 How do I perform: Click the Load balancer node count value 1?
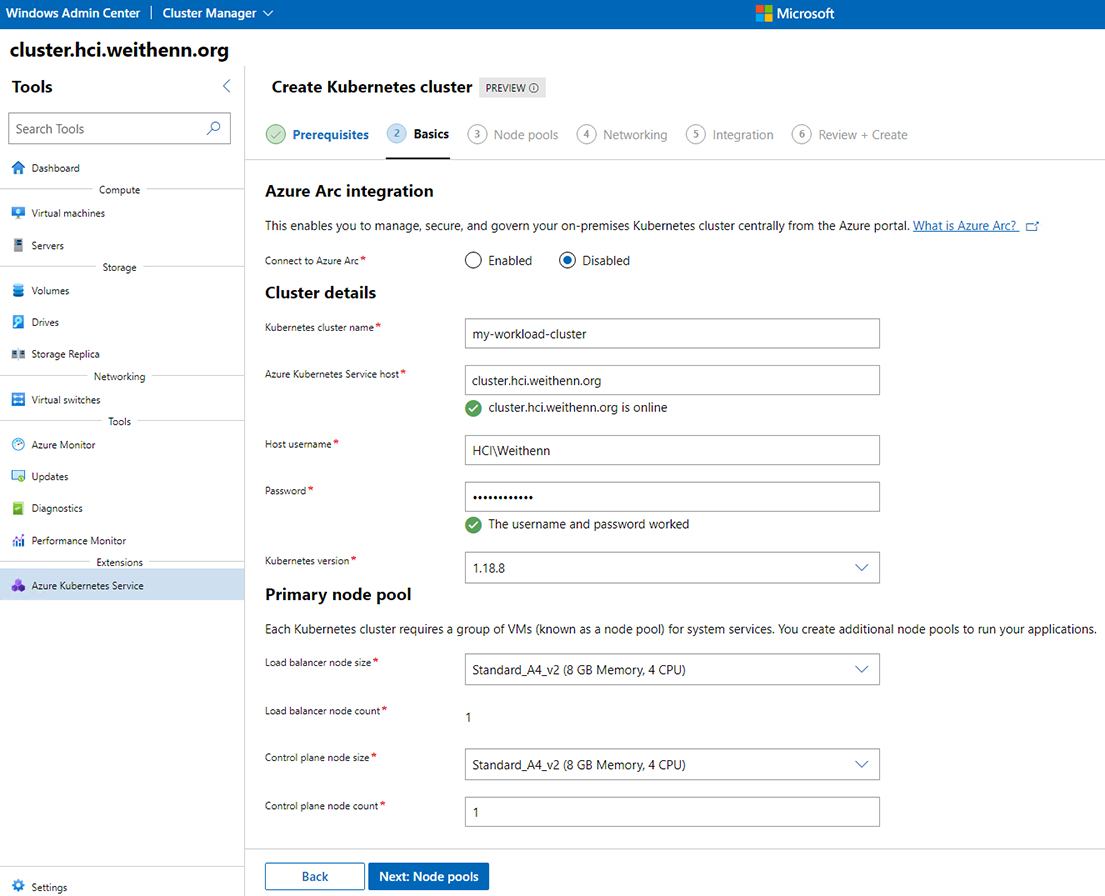[468, 717]
